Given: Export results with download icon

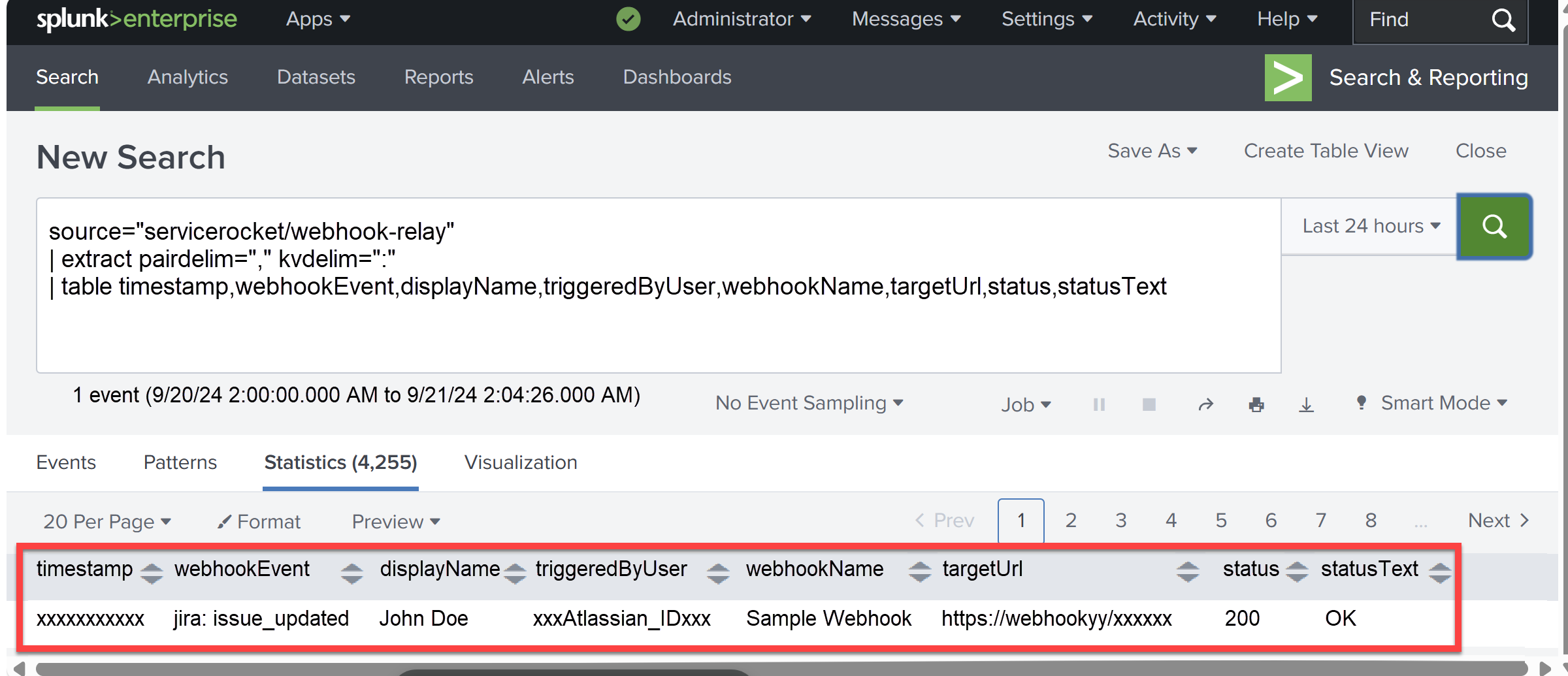Looking at the screenshot, I should click(1306, 404).
